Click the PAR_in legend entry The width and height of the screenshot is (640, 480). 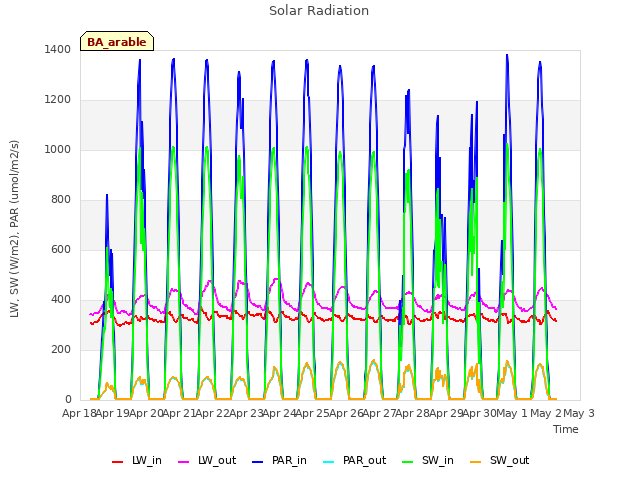point(280,461)
